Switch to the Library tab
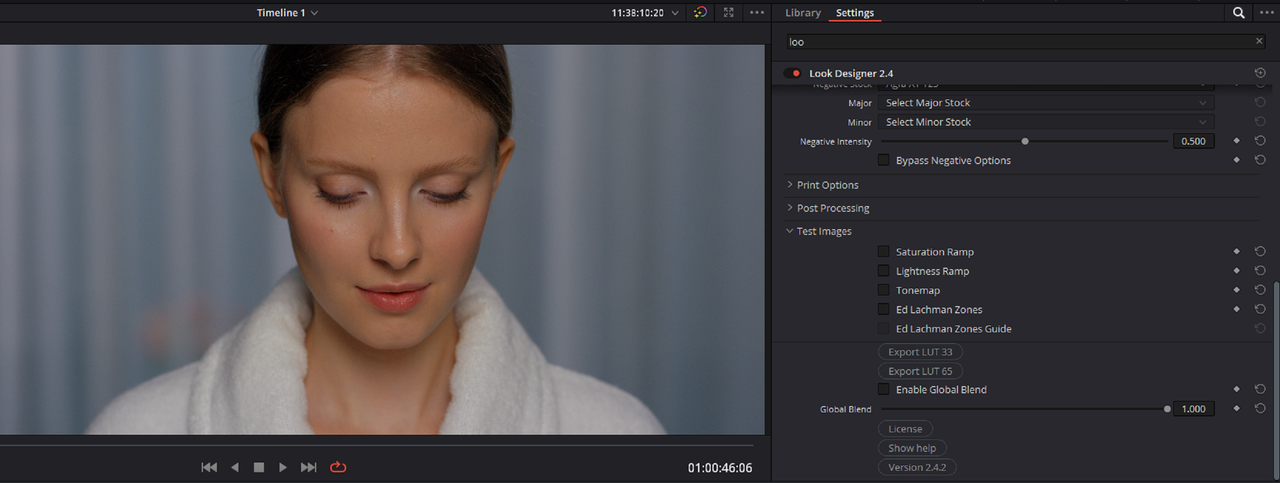 pyautogui.click(x=803, y=13)
